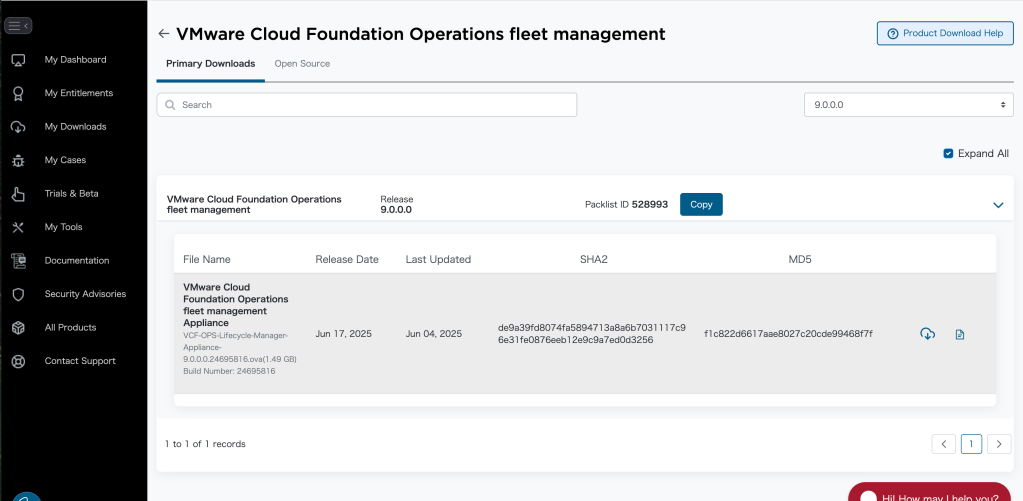This screenshot has height=501, width=1023.
Task: Uncheck the Expand All checkbox
Action: [948, 154]
